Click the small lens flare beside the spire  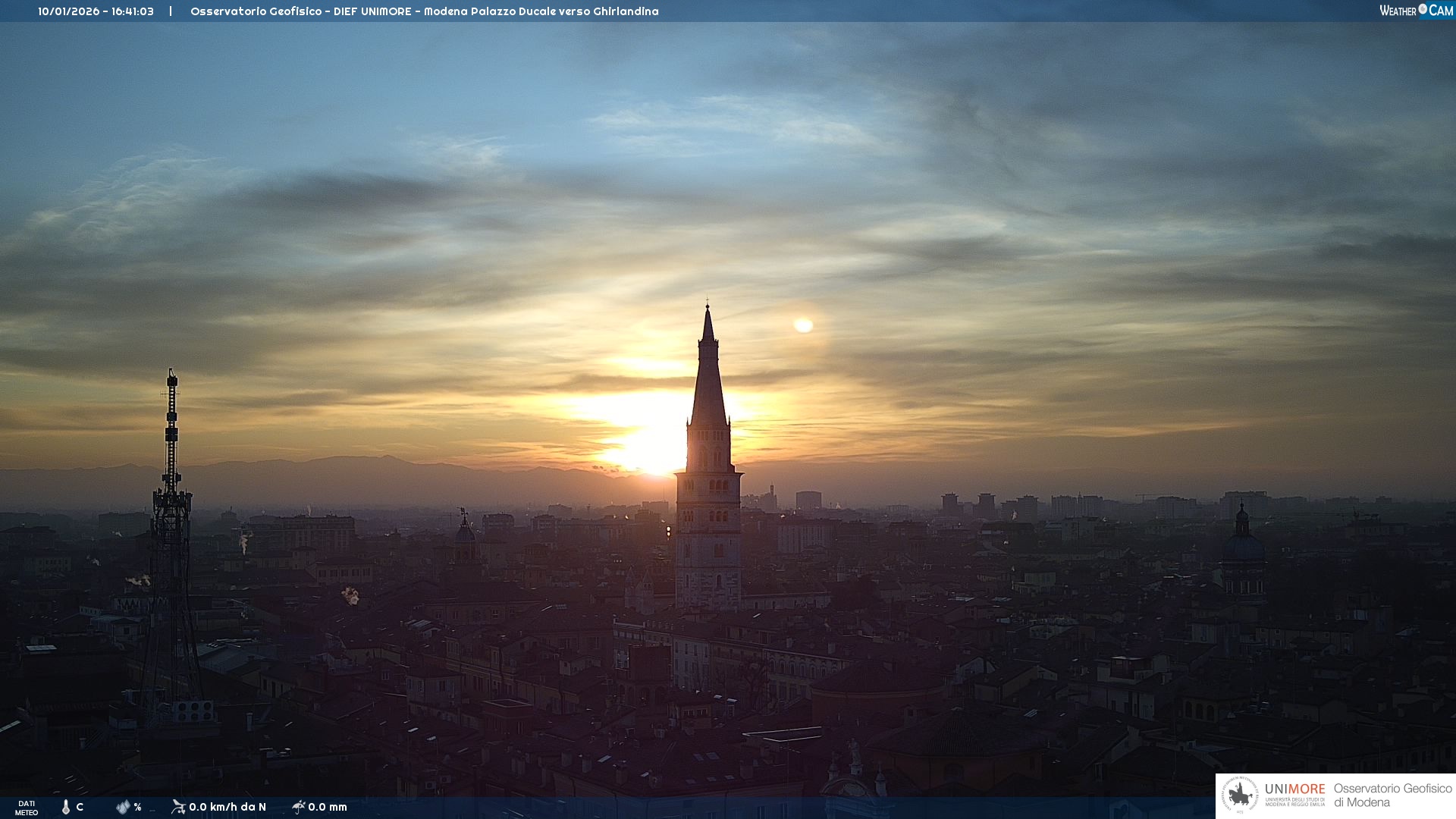pos(803,325)
